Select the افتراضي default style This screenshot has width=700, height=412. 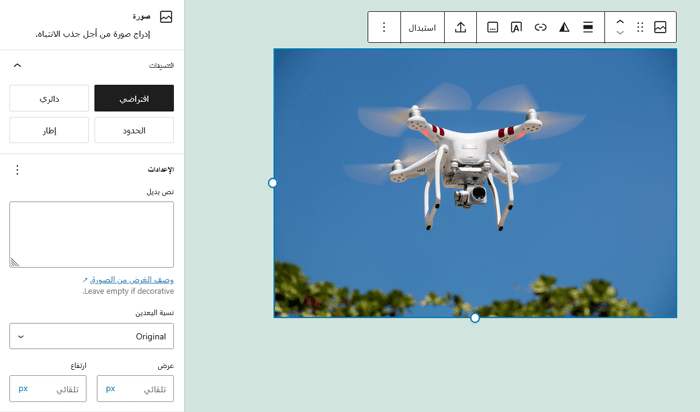pyautogui.click(x=134, y=98)
